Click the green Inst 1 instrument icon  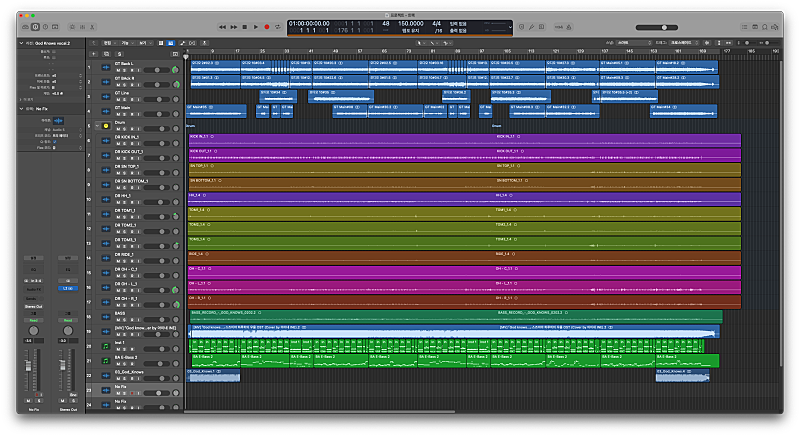click(x=105, y=345)
